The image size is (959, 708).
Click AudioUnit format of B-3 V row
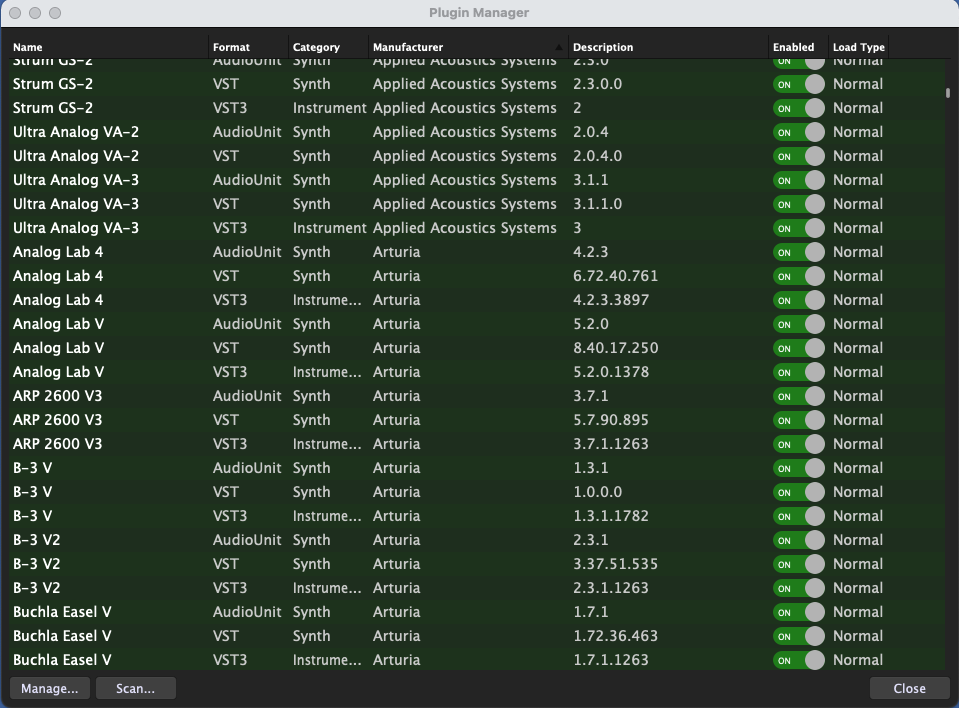[247, 468]
